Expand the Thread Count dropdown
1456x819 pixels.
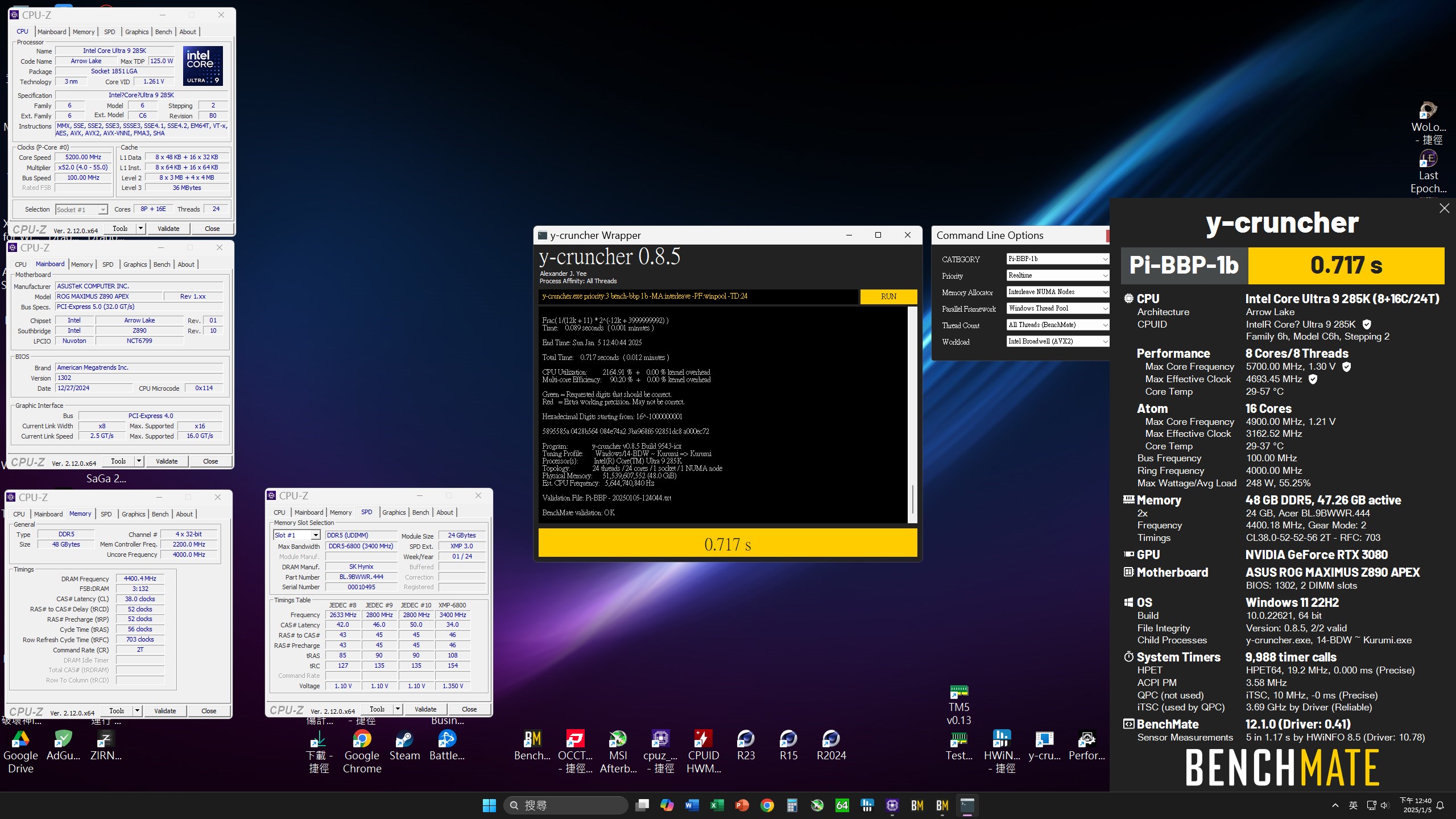(x=1057, y=325)
